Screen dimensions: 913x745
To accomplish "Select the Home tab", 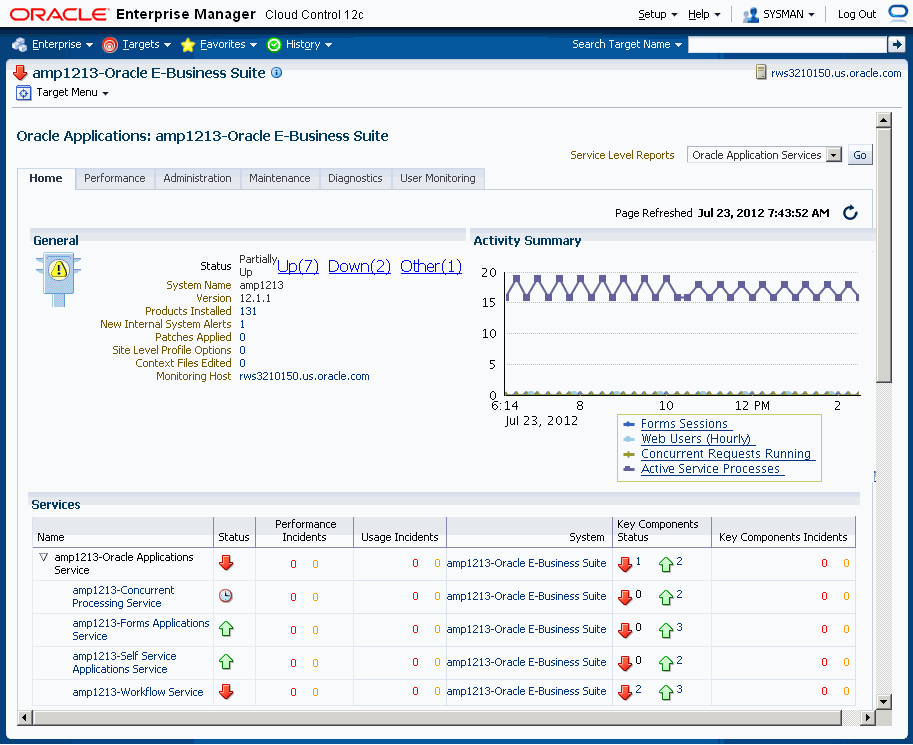I will click(46, 178).
